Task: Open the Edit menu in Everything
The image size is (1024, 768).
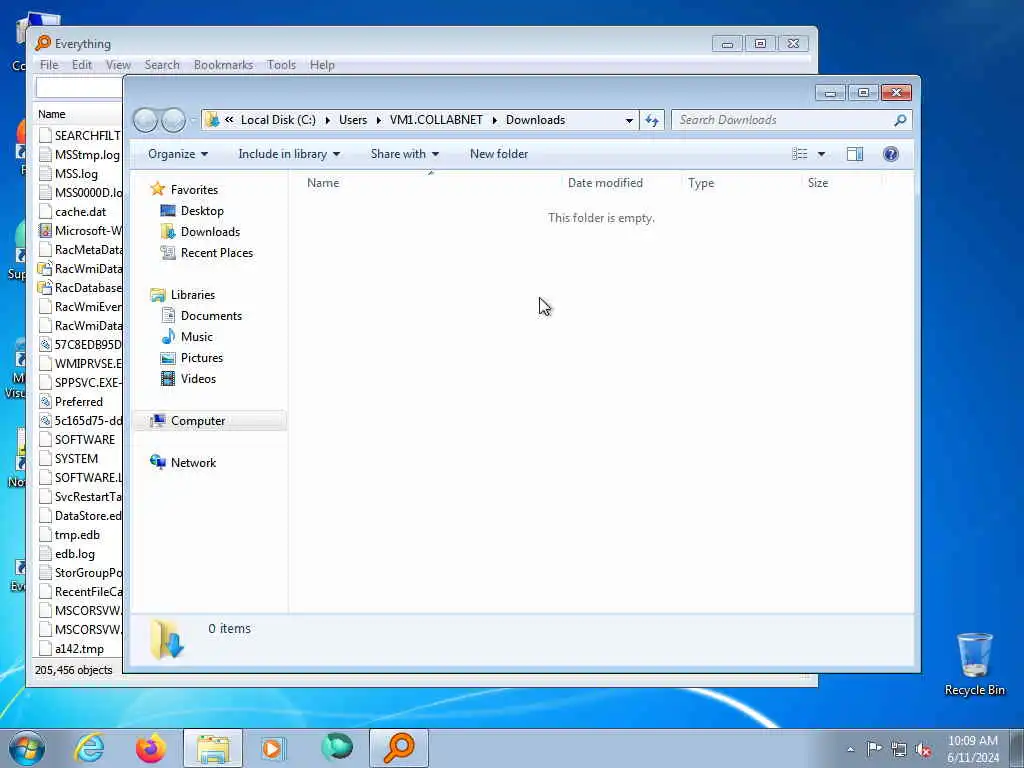Action: 82,65
